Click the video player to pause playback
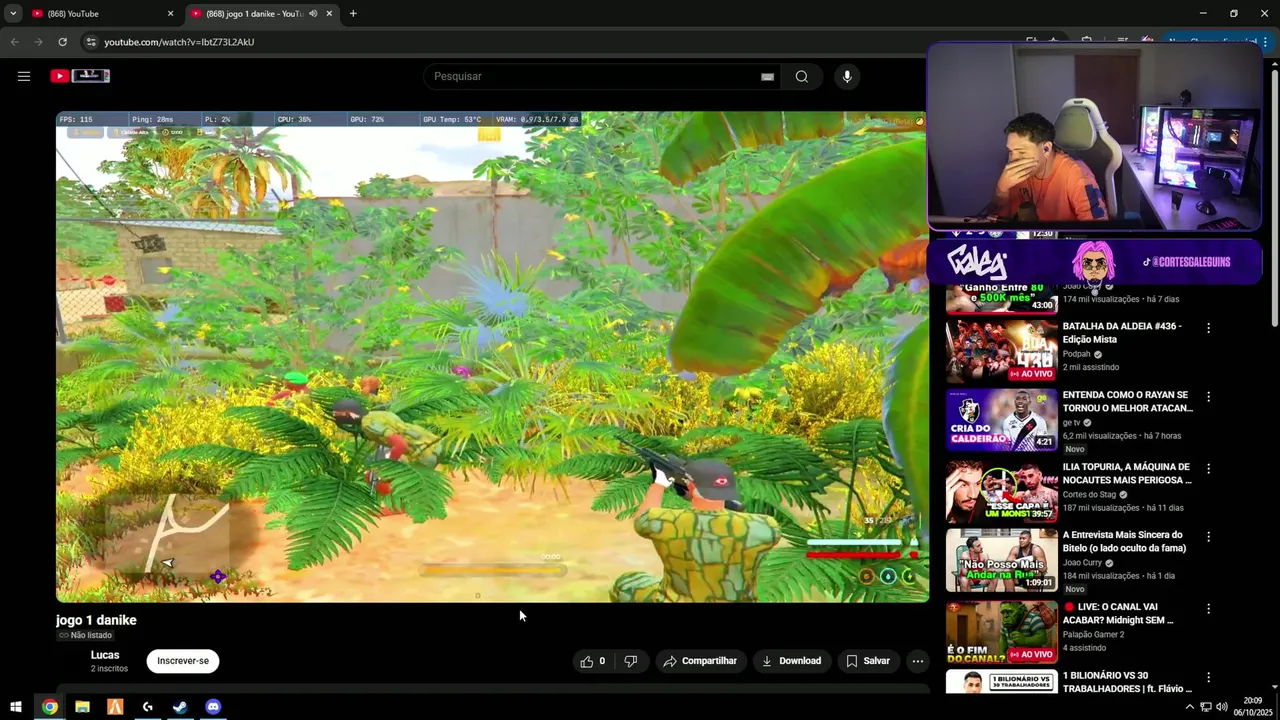 click(492, 357)
